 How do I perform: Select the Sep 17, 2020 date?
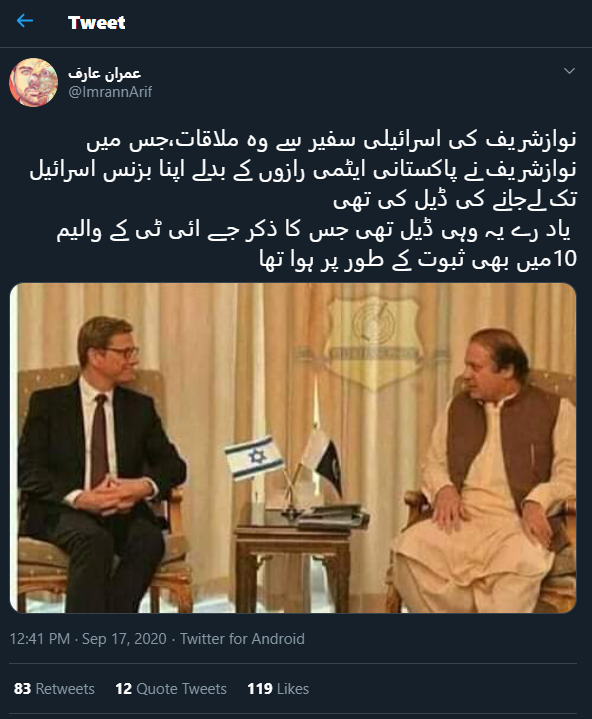[124, 639]
